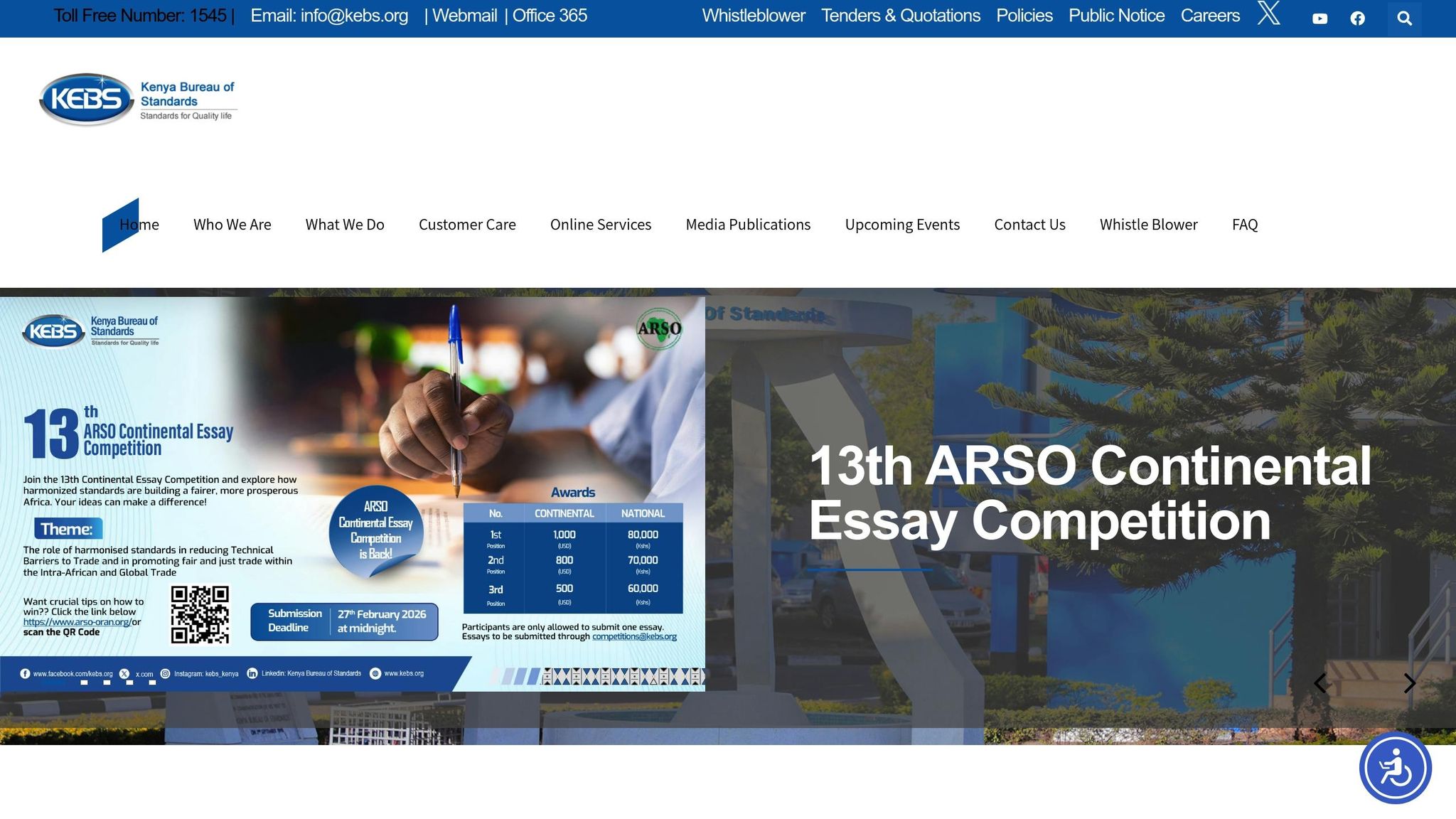Go to the next slide arrow
The width and height of the screenshot is (1456, 819).
1410,683
